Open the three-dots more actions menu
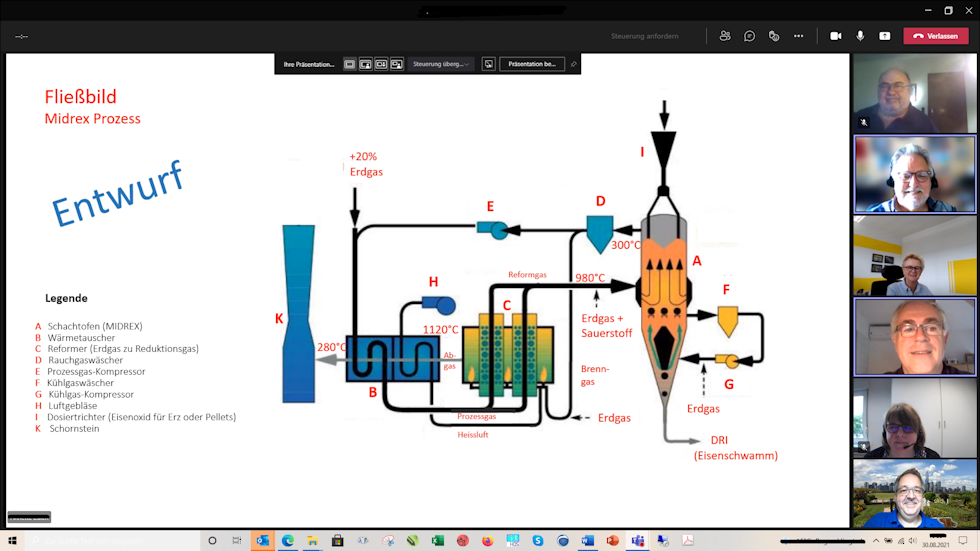 (x=799, y=36)
